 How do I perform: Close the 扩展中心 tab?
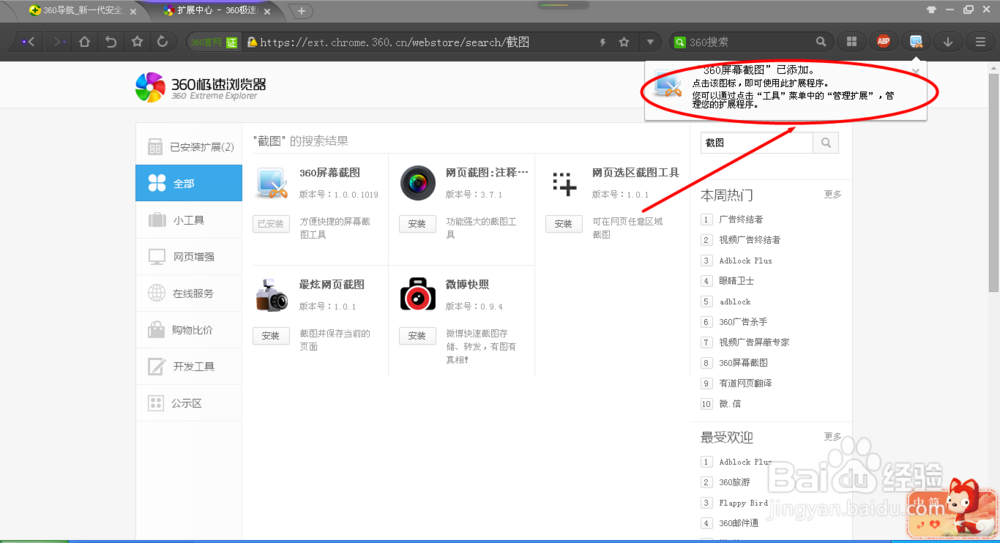click(267, 11)
